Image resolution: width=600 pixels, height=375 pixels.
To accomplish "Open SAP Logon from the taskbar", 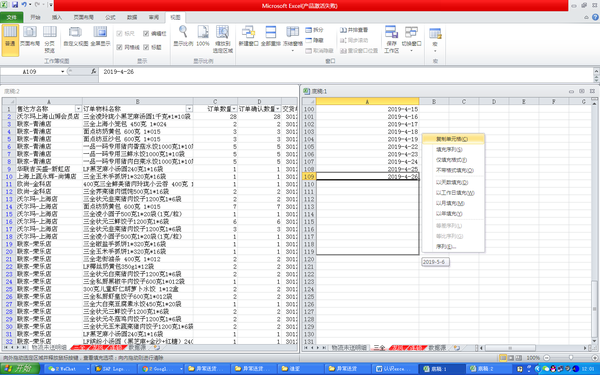I will (114, 369).
